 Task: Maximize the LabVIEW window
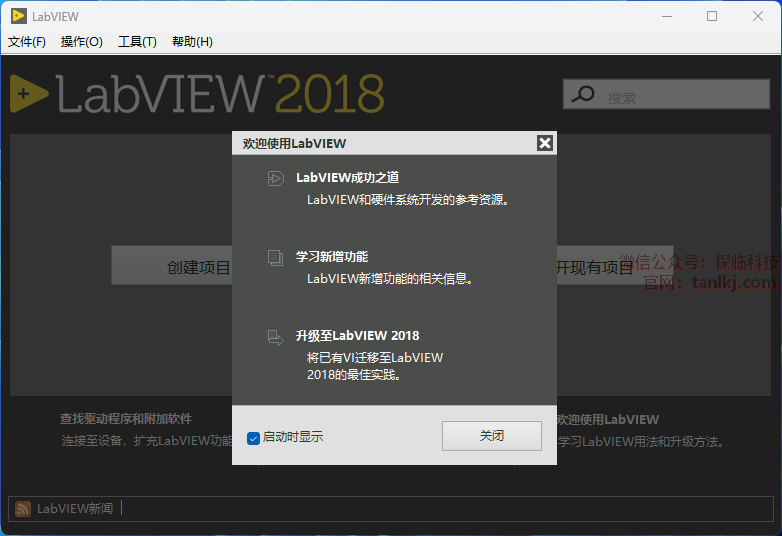tap(712, 16)
